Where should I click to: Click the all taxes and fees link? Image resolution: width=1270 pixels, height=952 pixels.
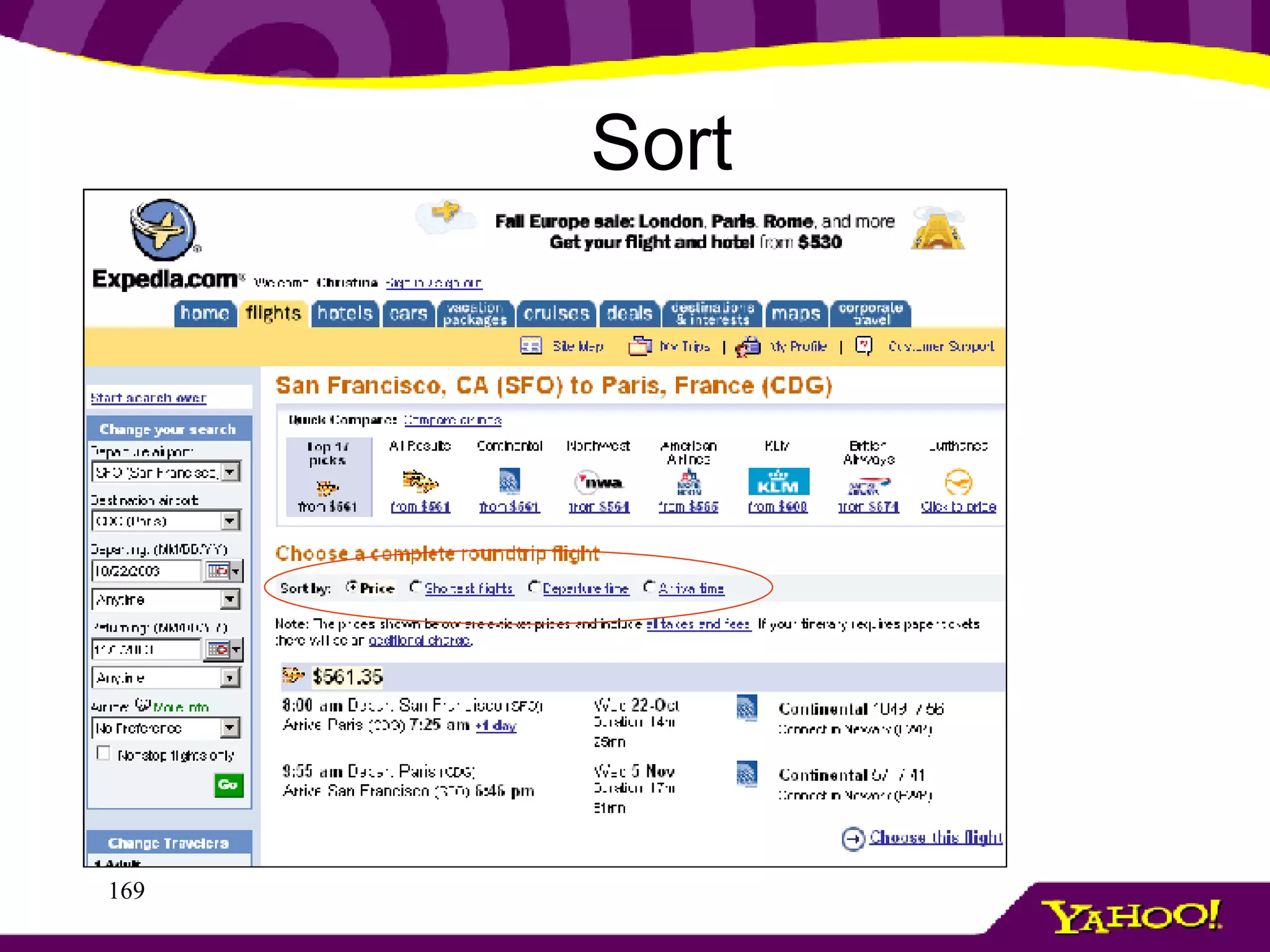click(698, 624)
